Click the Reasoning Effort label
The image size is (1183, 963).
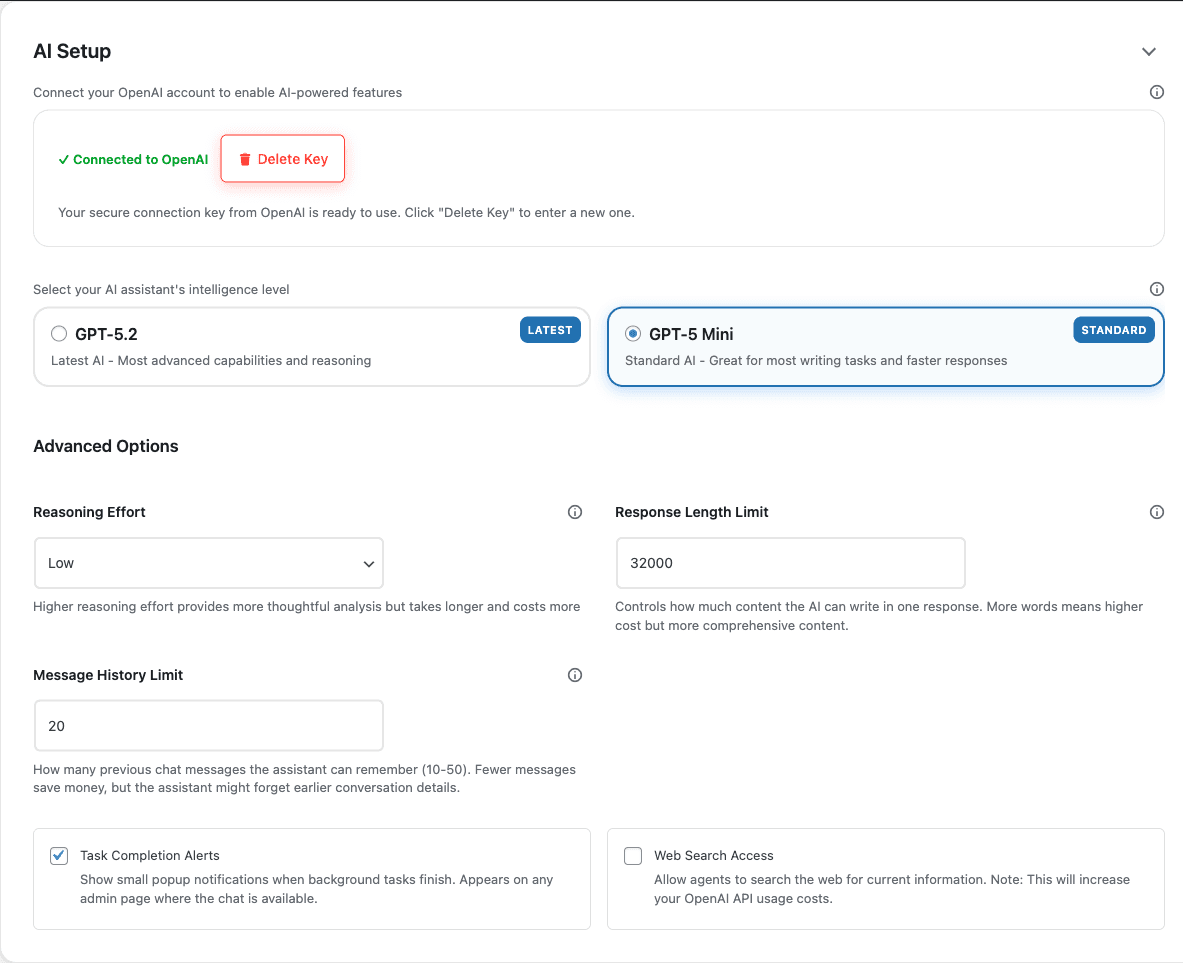pyautogui.click(x=89, y=512)
